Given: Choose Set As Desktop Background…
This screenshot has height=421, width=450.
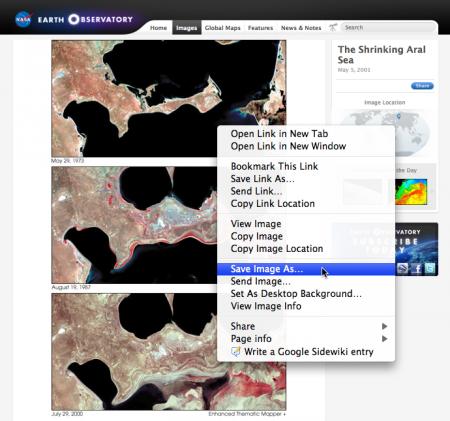Looking at the screenshot, I should (296, 294).
